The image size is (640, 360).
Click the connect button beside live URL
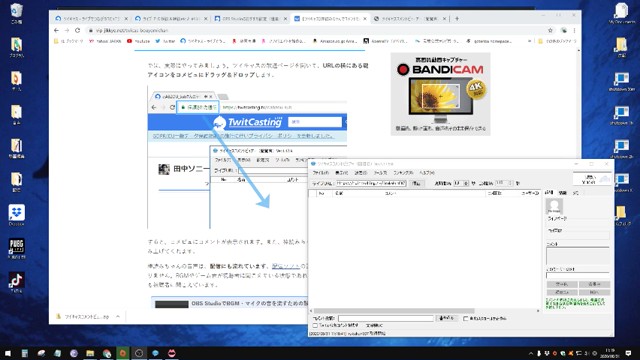click(x=416, y=184)
